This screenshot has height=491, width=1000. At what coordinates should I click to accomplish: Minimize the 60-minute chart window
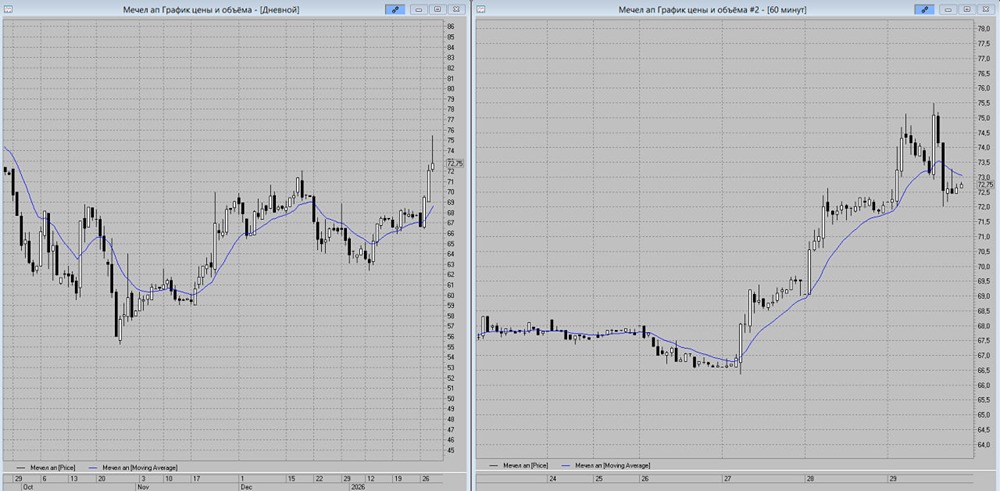pos(949,9)
